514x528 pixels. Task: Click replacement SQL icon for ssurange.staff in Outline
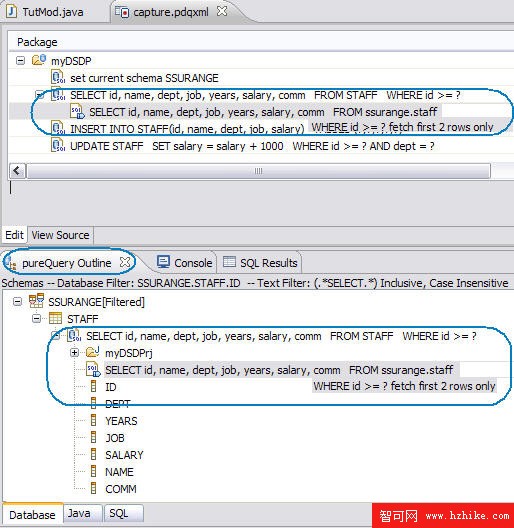[93, 370]
